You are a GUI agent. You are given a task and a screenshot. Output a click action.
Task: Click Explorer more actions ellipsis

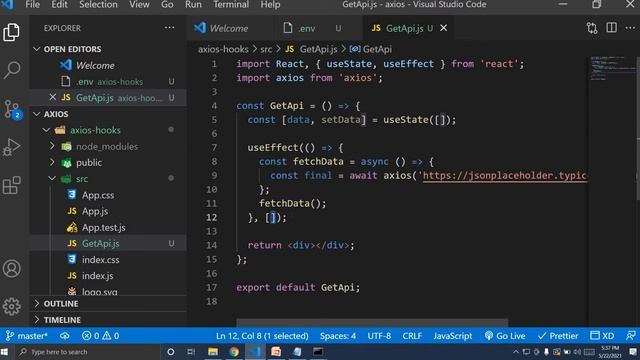[169, 28]
